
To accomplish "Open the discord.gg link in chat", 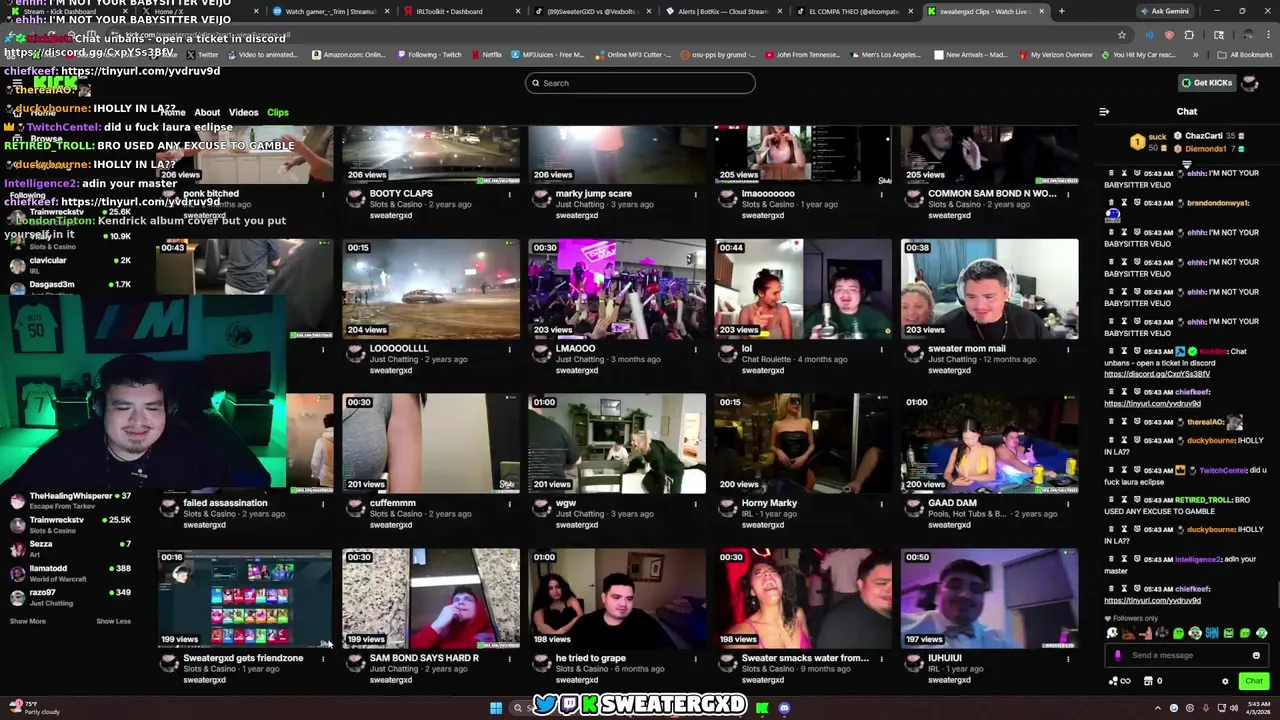I will 1156,374.
